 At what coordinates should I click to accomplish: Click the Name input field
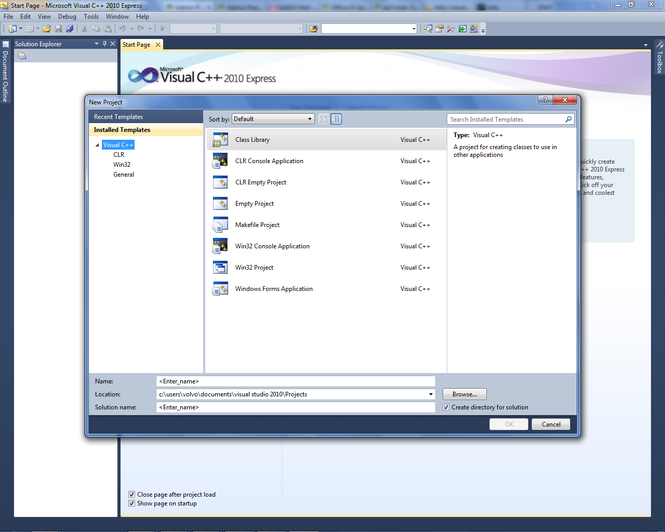pyautogui.click(x=296, y=381)
